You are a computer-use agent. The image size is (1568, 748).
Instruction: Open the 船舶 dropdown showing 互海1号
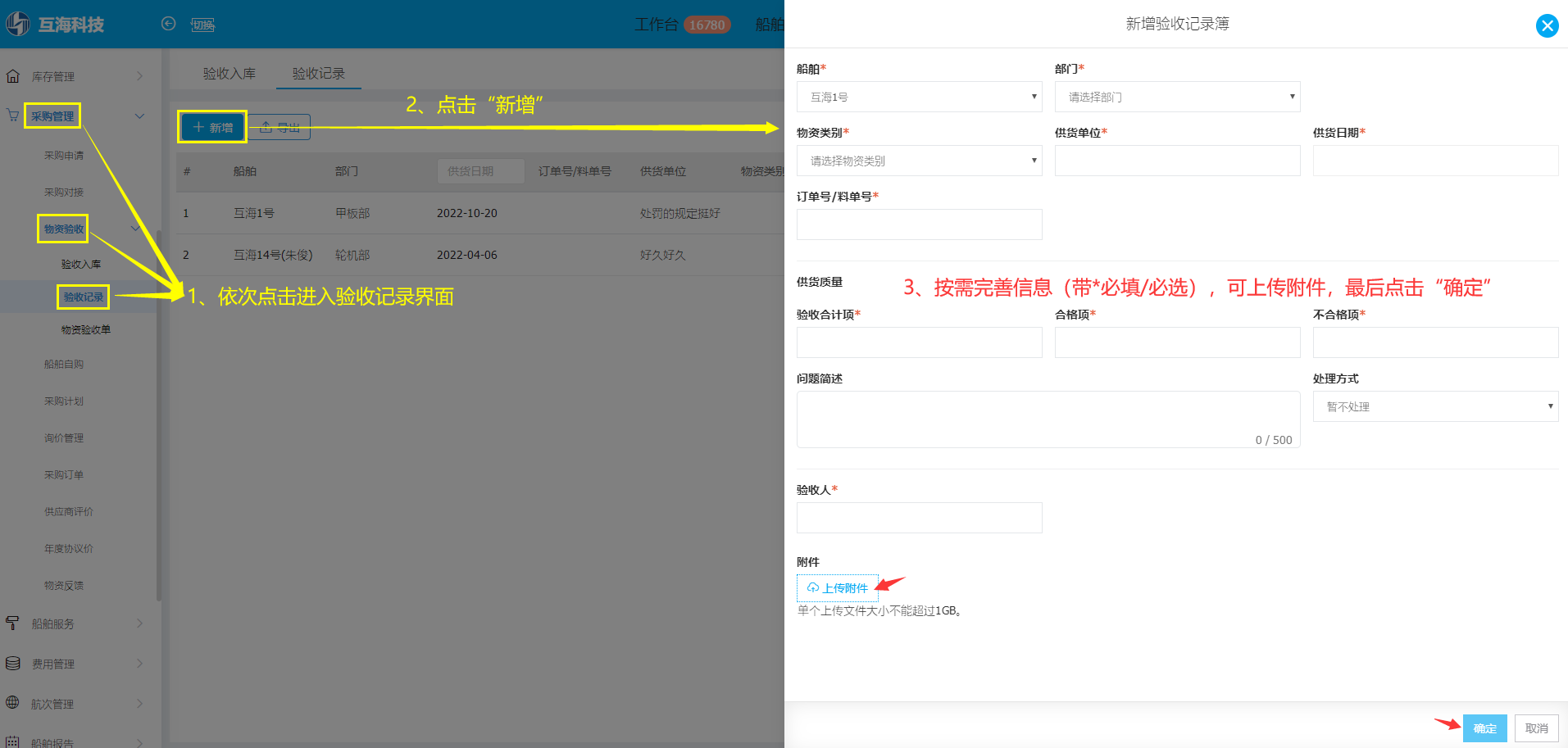(x=919, y=97)
